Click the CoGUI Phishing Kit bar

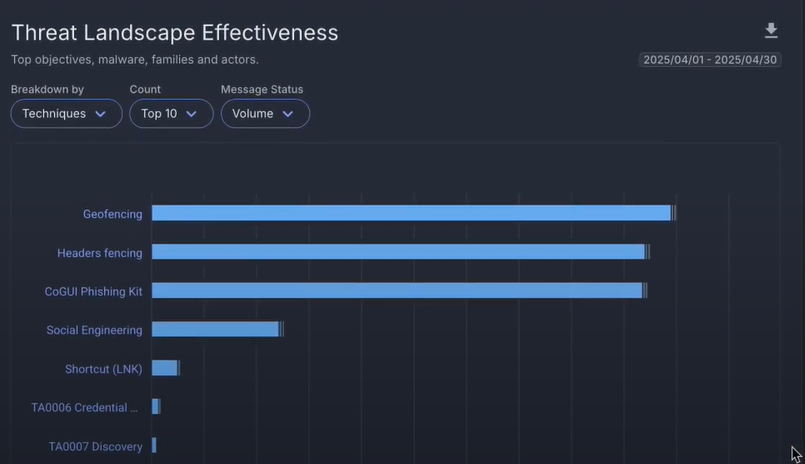396,291
